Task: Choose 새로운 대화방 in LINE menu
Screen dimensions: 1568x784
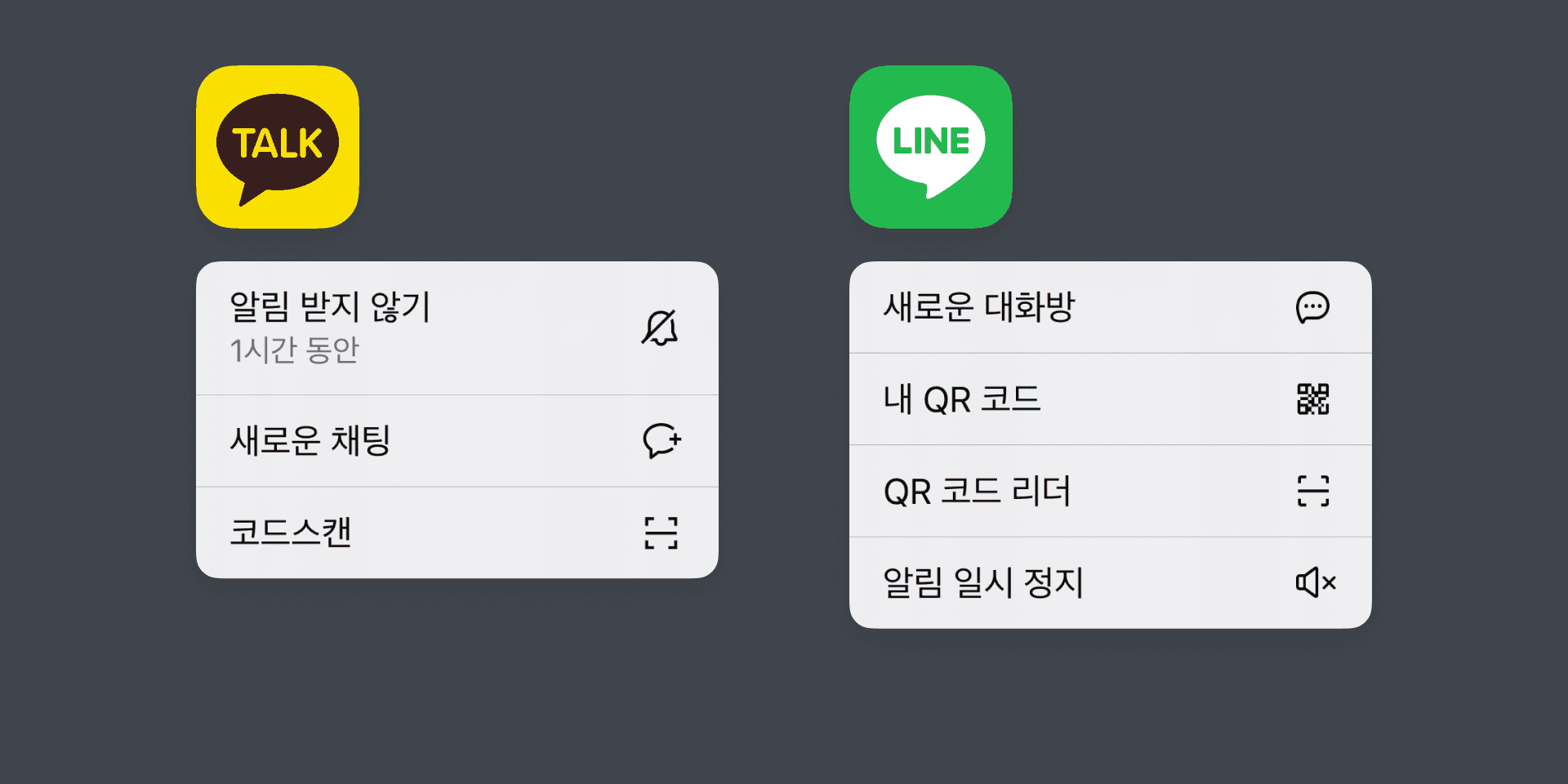Action: pos(1111,307)
